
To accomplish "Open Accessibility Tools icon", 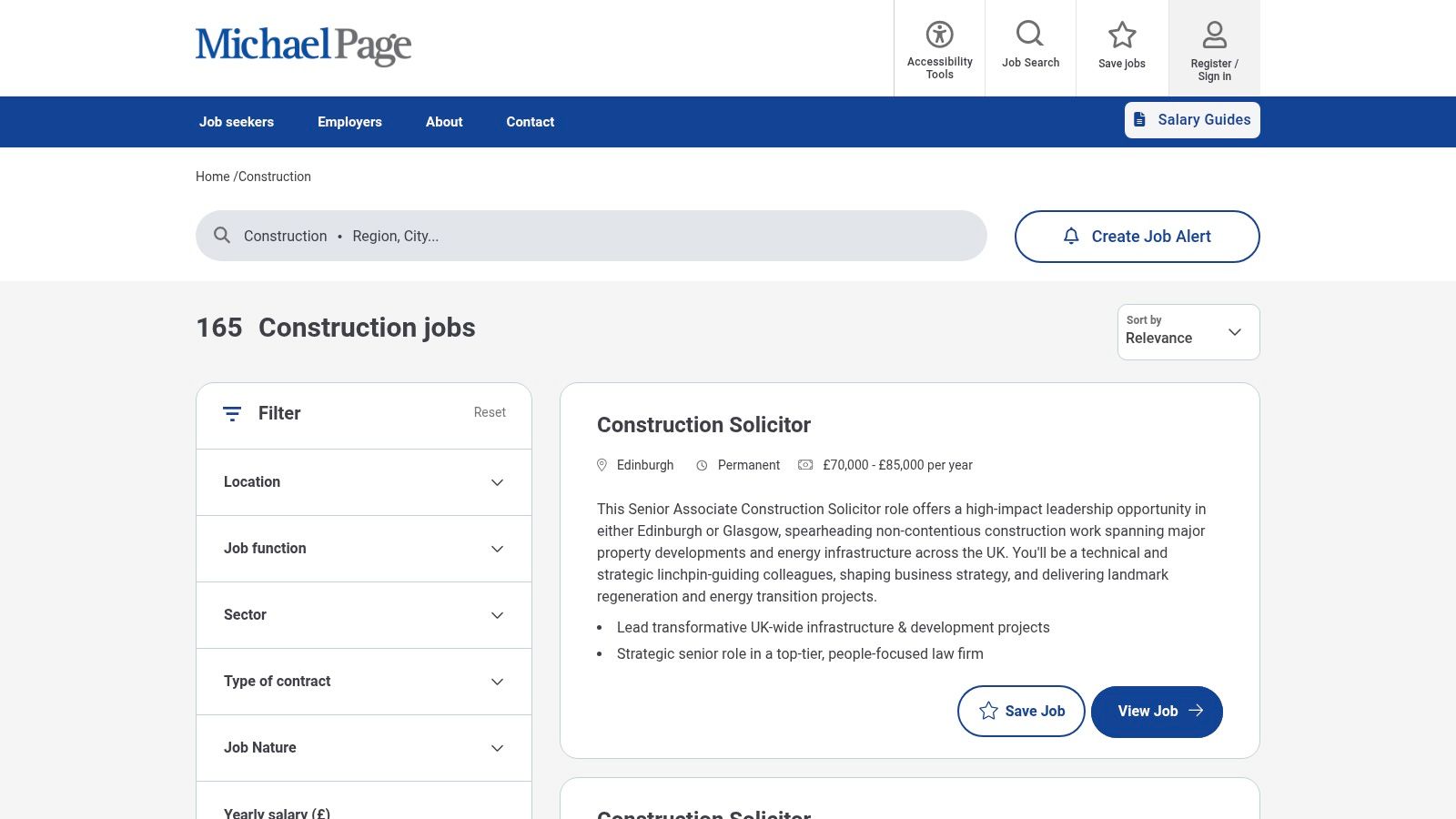I will 939,35.
